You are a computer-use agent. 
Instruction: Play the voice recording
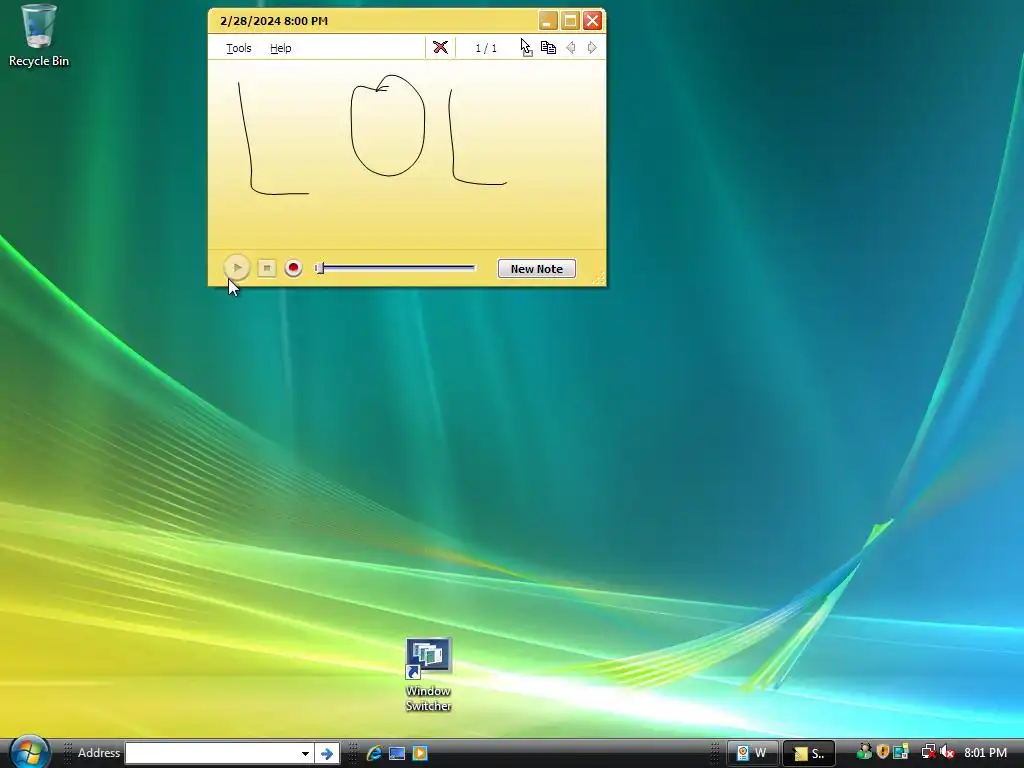click(236, 267)
